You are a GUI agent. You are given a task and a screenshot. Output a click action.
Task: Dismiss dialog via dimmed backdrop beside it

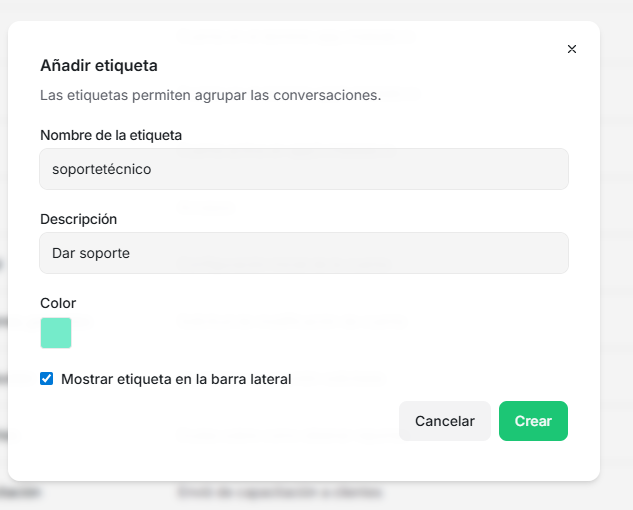click(616, 242)
